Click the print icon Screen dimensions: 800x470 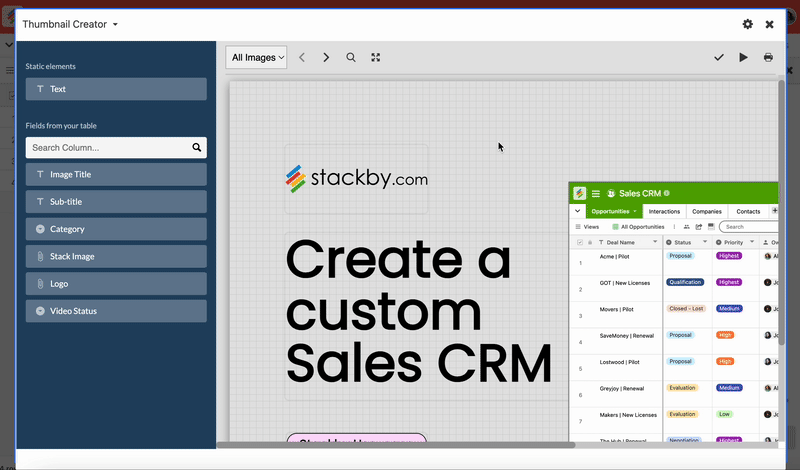click(768, 57)
